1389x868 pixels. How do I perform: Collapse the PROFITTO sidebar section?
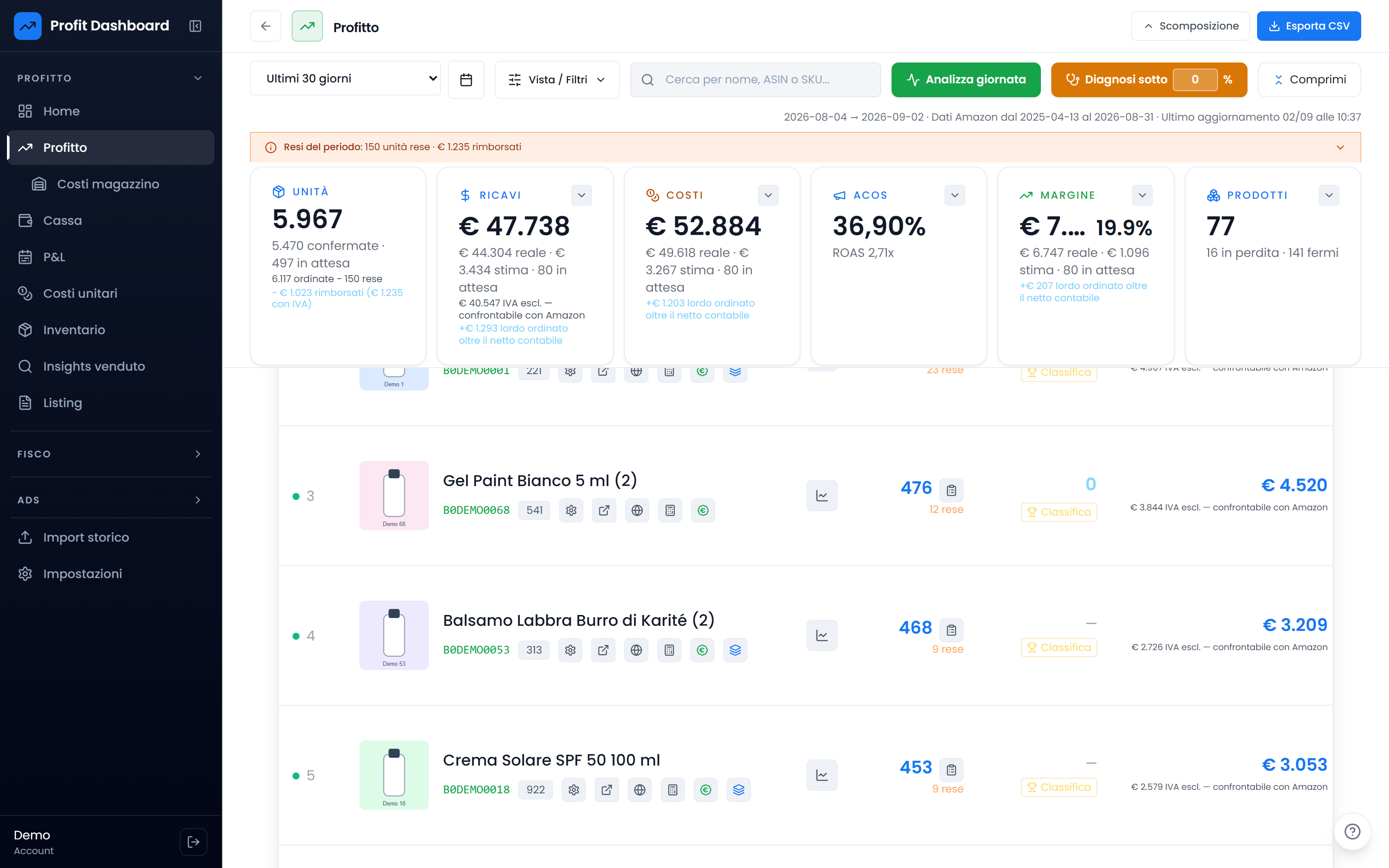pos(111,78)
